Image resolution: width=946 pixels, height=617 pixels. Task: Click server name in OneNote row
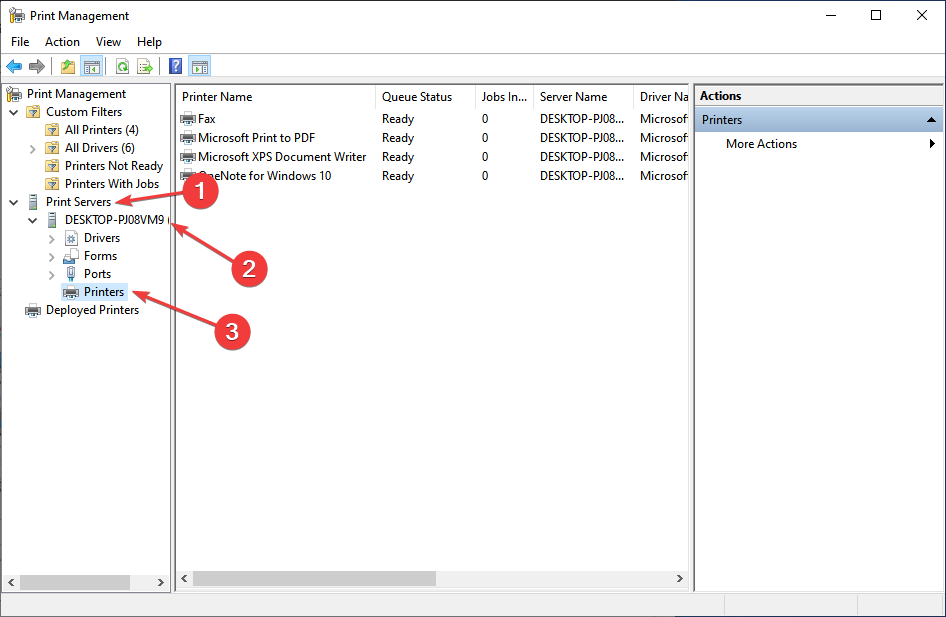(x=582, y=176)
